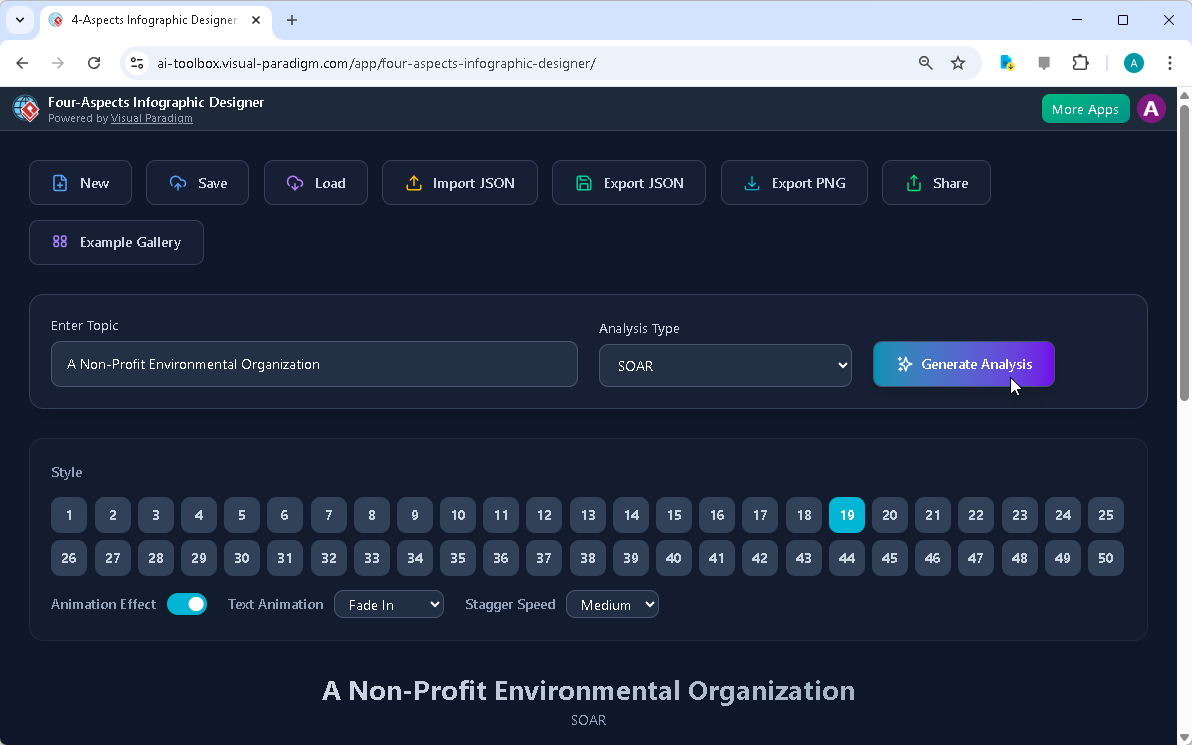Screen dimensions: 1192x745
Task: Click the More Apps menu button
Action: tap(1085, 108)
